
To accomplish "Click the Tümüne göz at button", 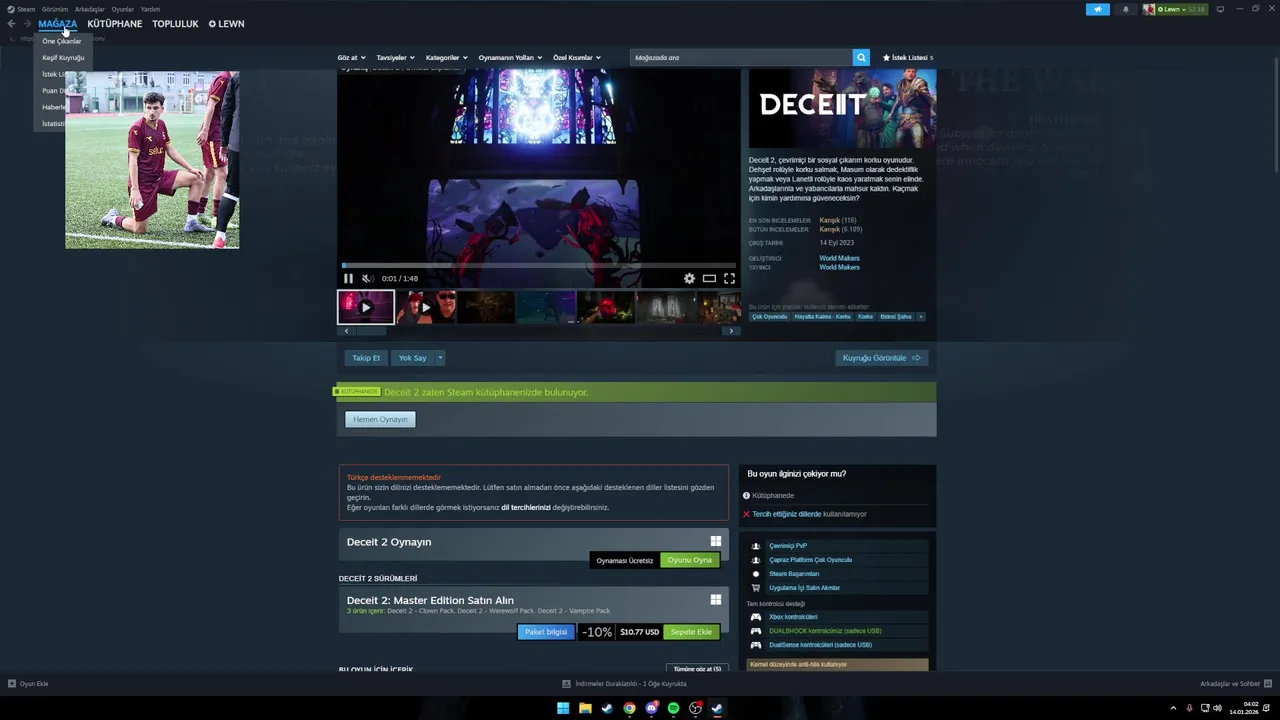I will coord(697,668).
